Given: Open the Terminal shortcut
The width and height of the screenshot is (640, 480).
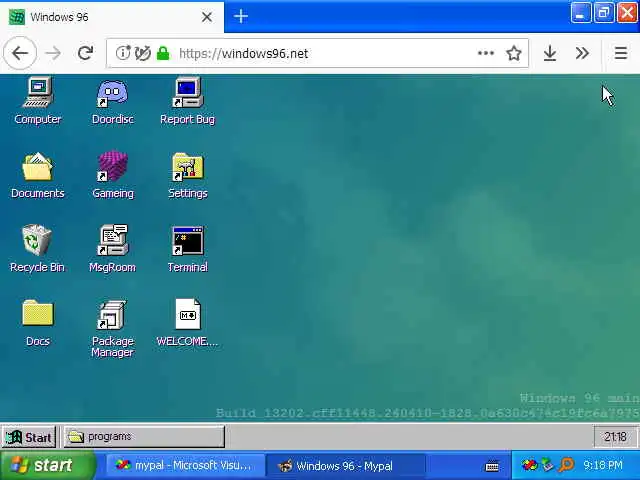Looking at the screenshot, I should point(188,248).
